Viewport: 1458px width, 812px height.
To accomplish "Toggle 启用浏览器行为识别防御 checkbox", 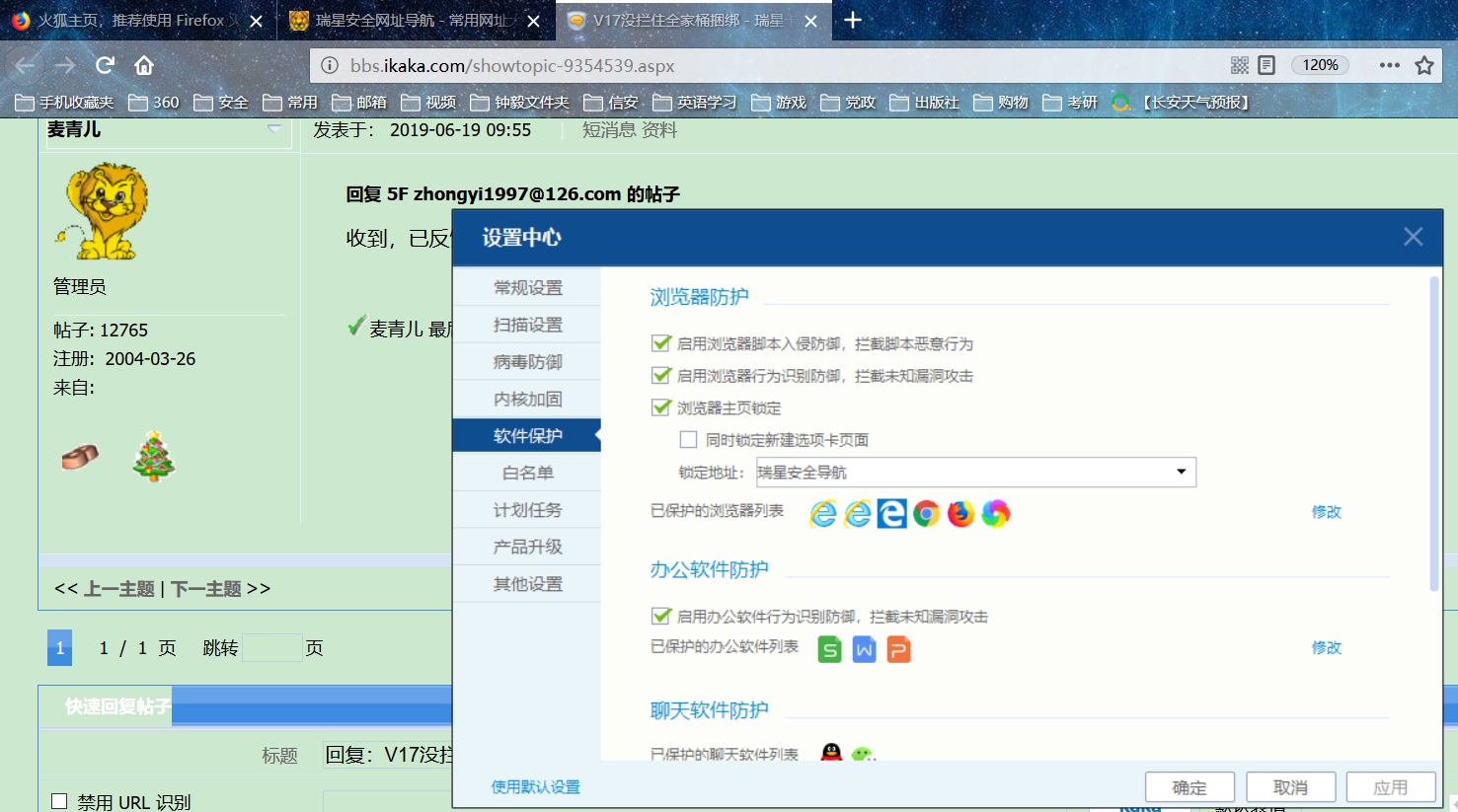I will 661,375.
